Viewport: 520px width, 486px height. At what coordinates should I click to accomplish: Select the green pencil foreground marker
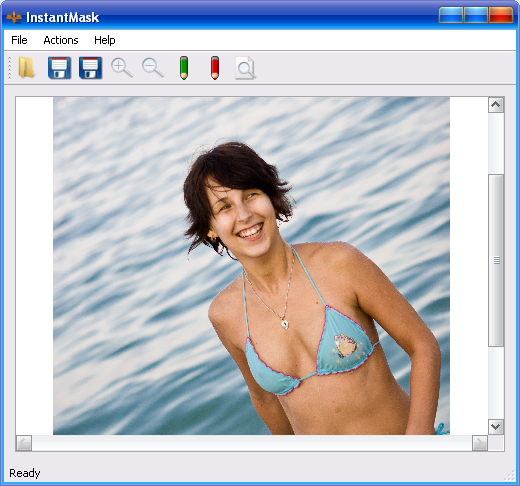(184, 68)
